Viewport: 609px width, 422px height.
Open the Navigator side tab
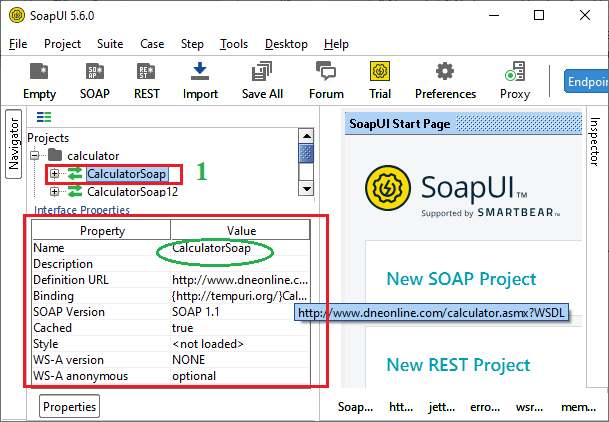click(x=14, y=144)
